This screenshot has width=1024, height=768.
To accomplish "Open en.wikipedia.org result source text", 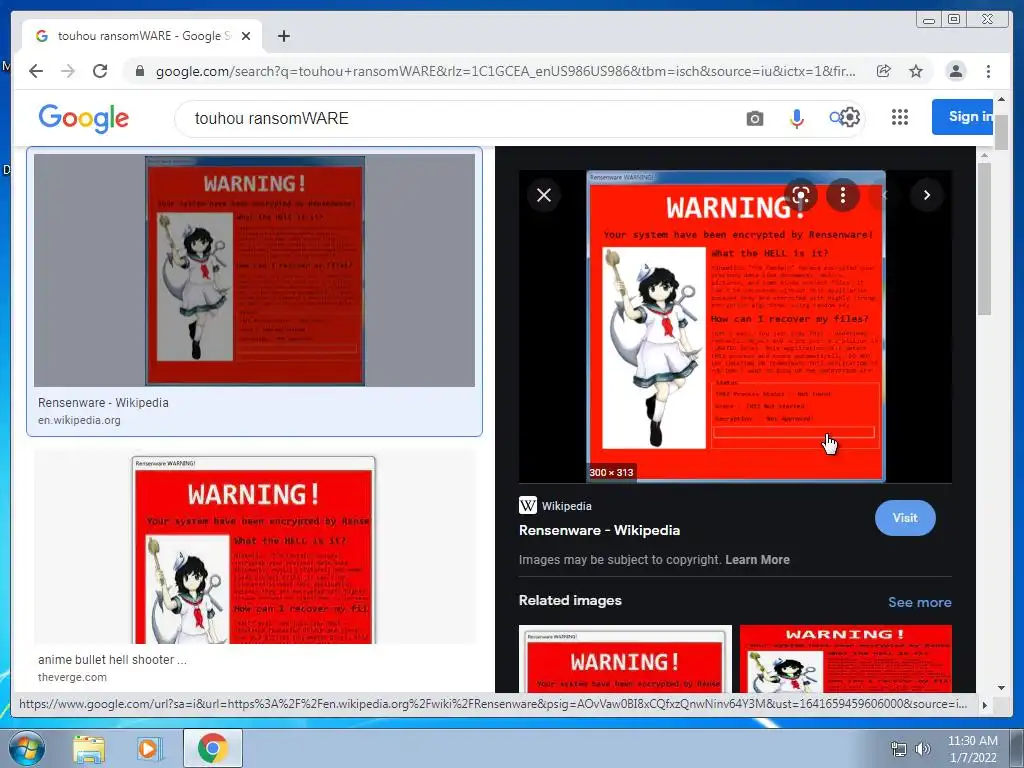I will [79, 421].
